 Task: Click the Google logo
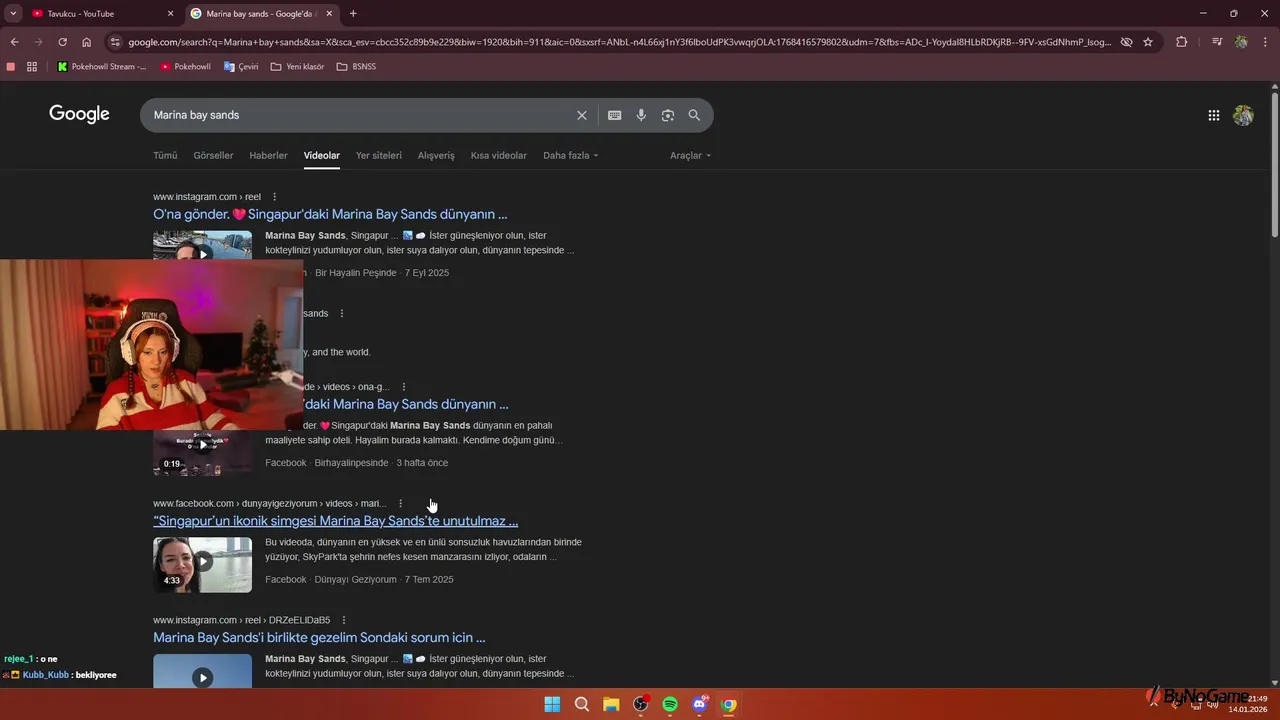[79, 115]
